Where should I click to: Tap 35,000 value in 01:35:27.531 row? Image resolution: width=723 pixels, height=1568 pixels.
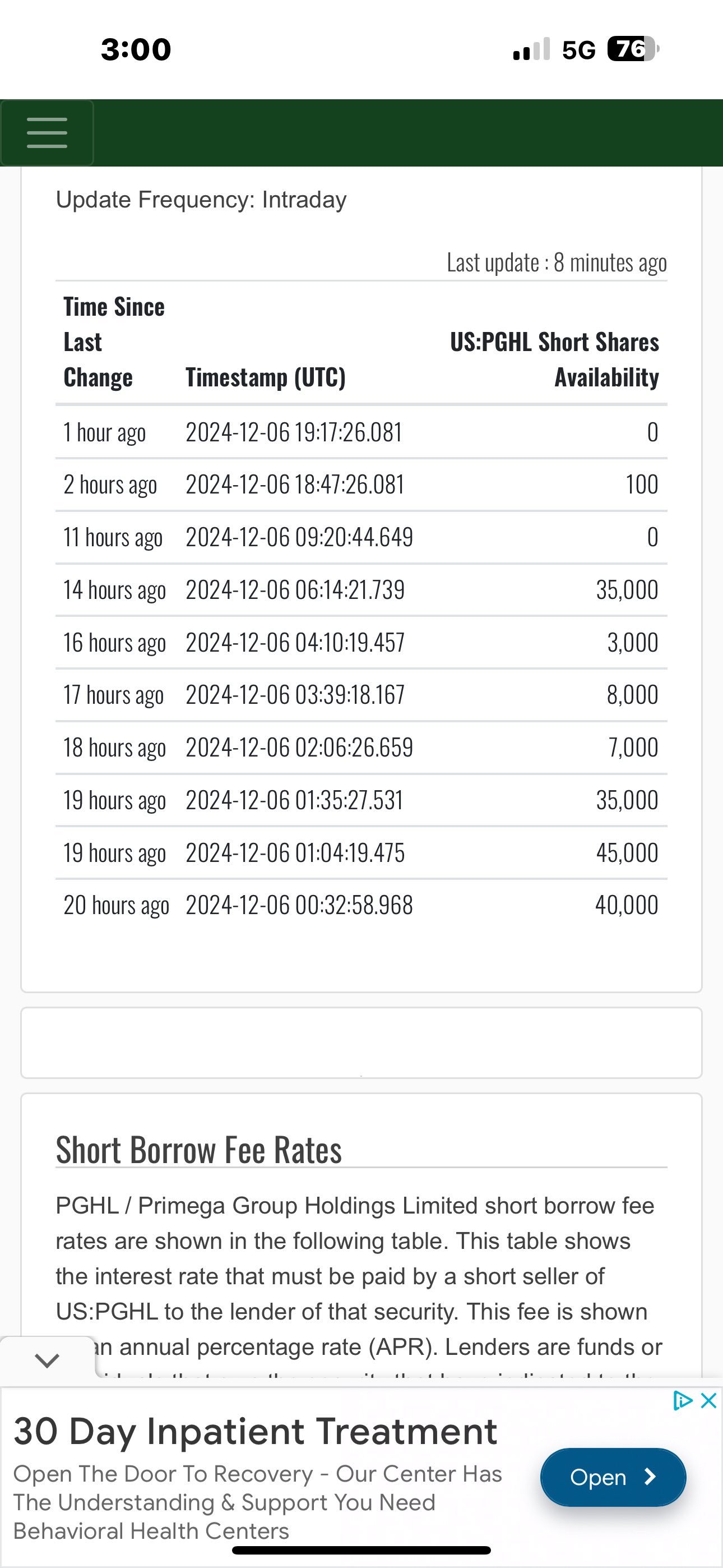[628, 800]
